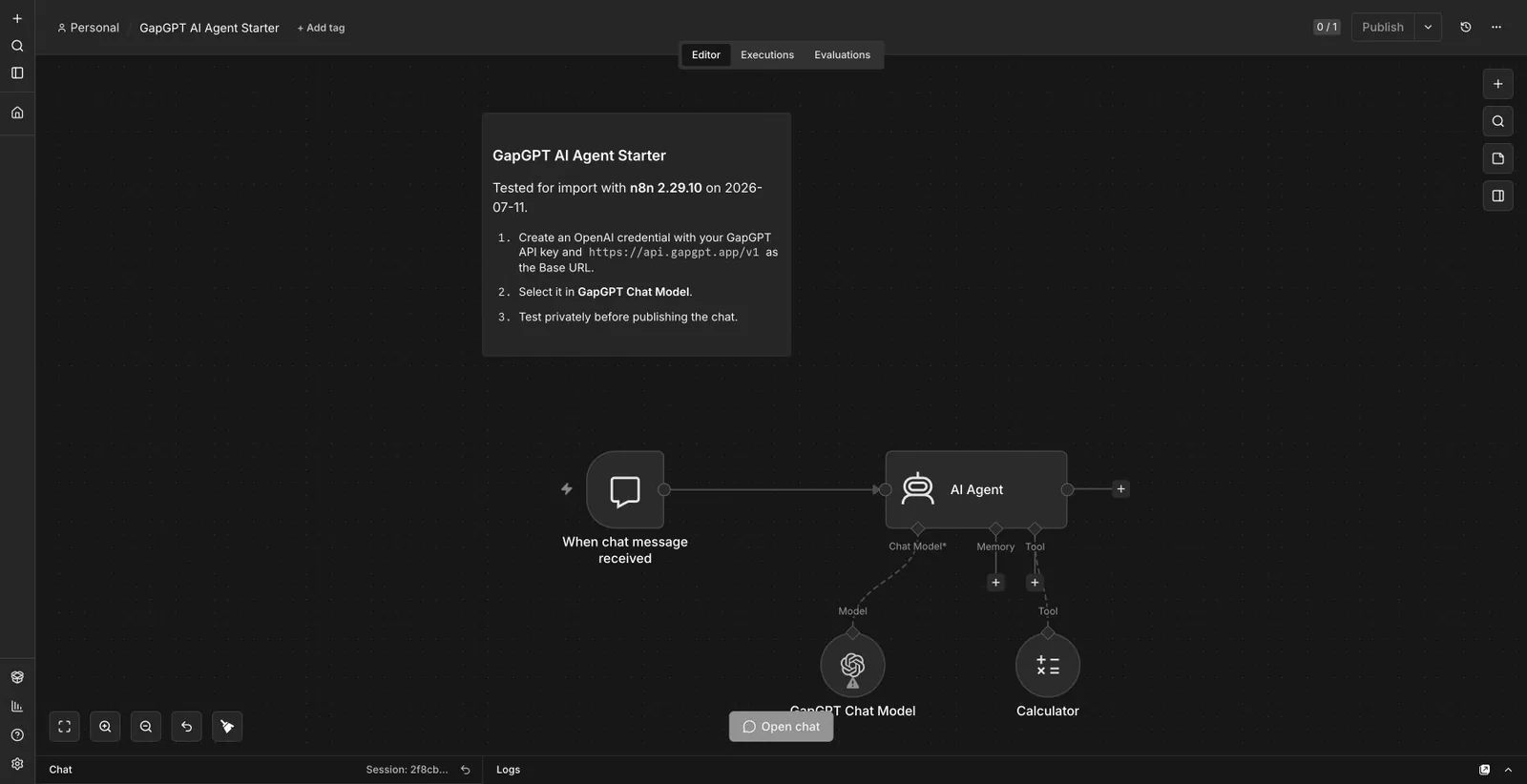Add a Memory sub-node plus
Image resolution: width=1527 pixels, height=784 pixels.
point(995,583)
